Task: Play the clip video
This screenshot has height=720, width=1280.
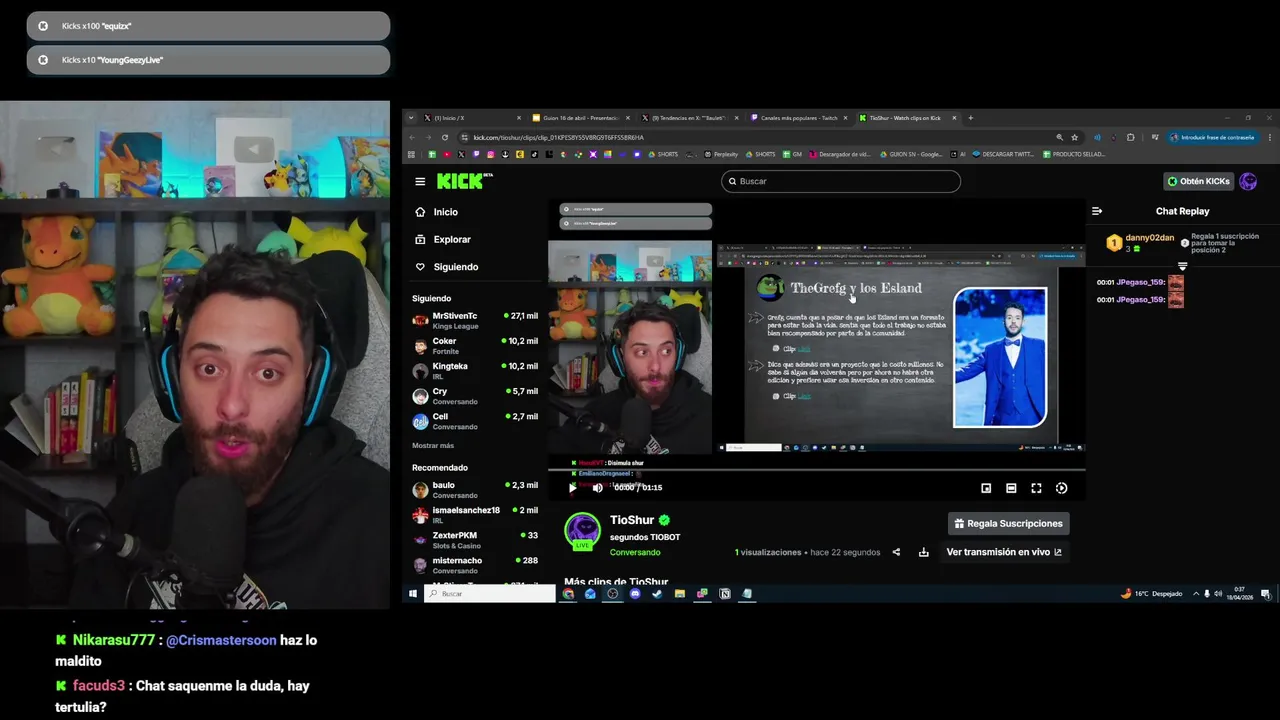Action: [x=572, y=488]
